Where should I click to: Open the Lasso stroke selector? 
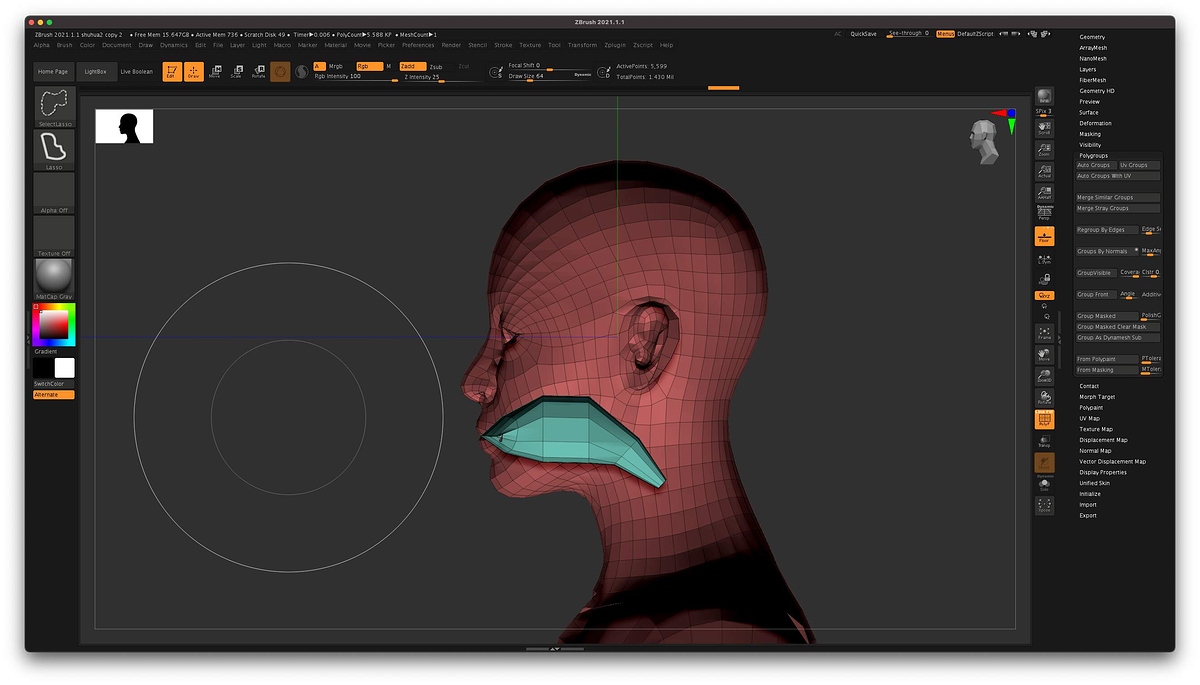54,149
